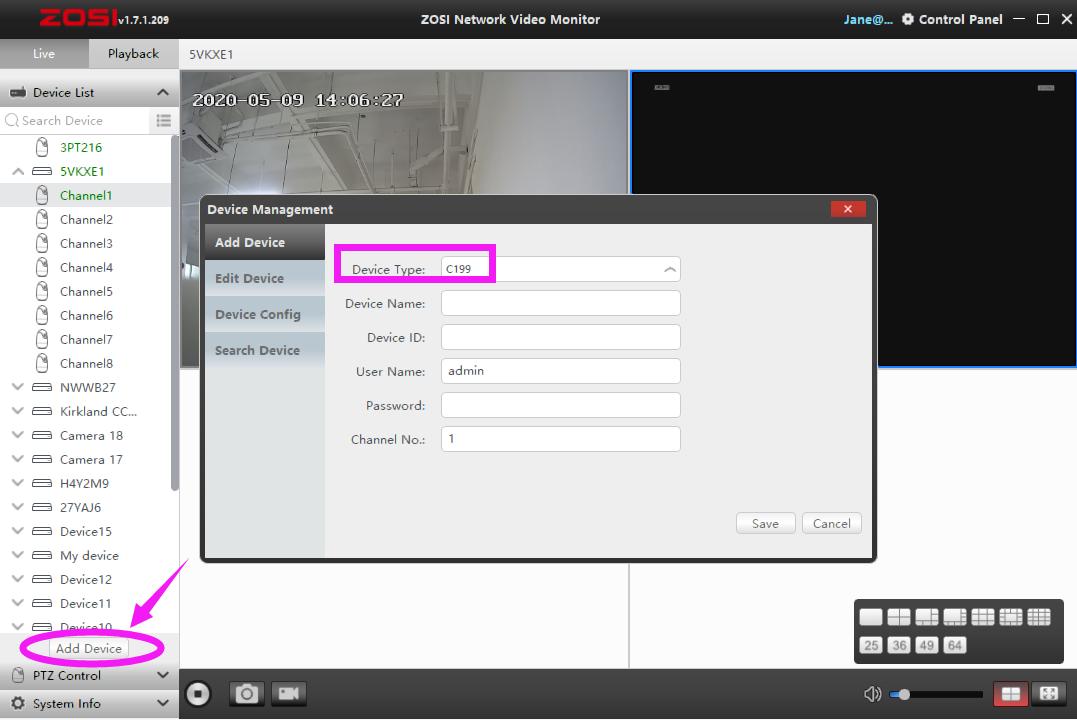Image resolution: width=1077 pixels, height=720 pixels.
Task: Close the Device Management dialog
Action: [x=848, y=209]
